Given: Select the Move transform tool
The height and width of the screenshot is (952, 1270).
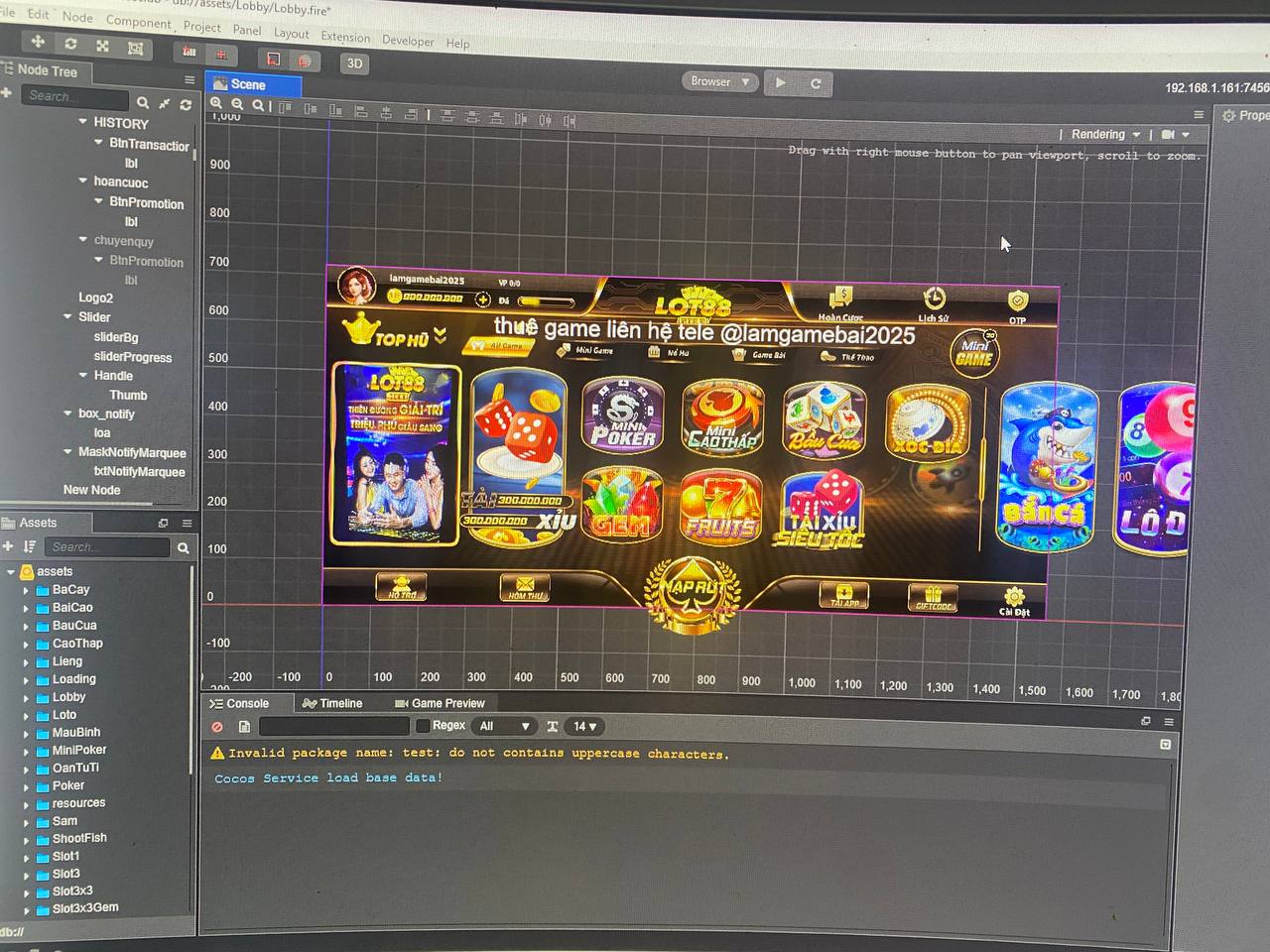Looking at the screenshot, I should click(38, 42).
